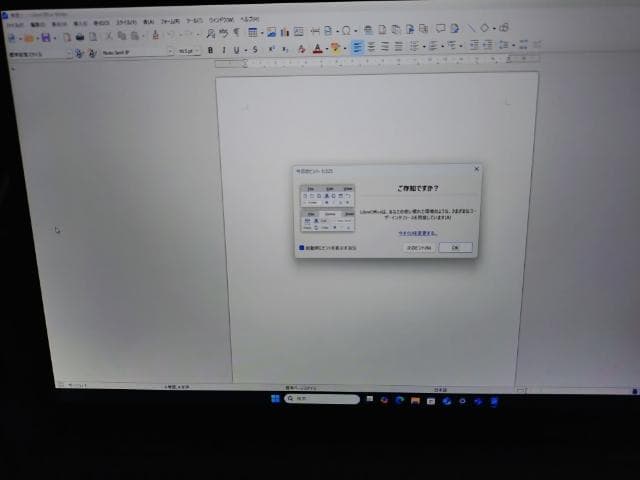This screenshot has width=640, height=480.
Task: Click the Open document folder icon
Action: point(28,38)
